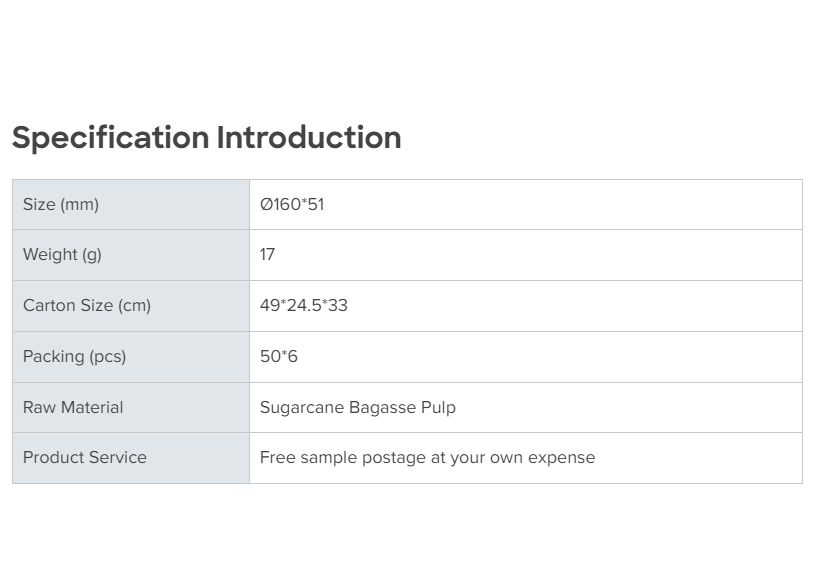Click the word 'Pulp' in the Raw Material value

(438, 408)
